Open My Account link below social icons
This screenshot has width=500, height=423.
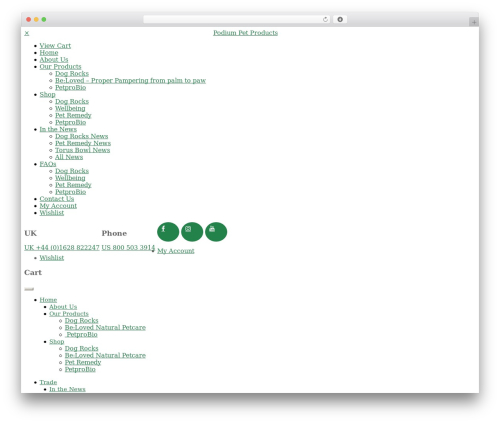coord(176,251)
